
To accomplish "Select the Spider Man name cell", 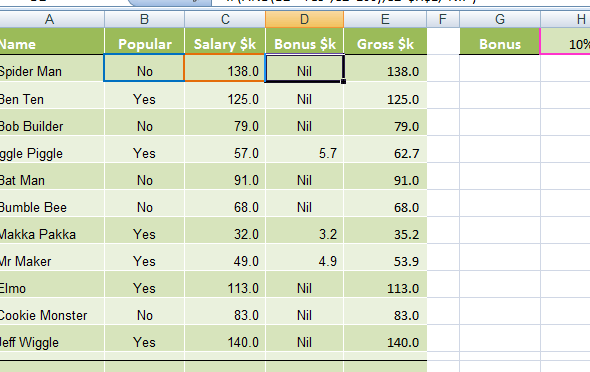I will pyautogui.click(x=52, y=68).
